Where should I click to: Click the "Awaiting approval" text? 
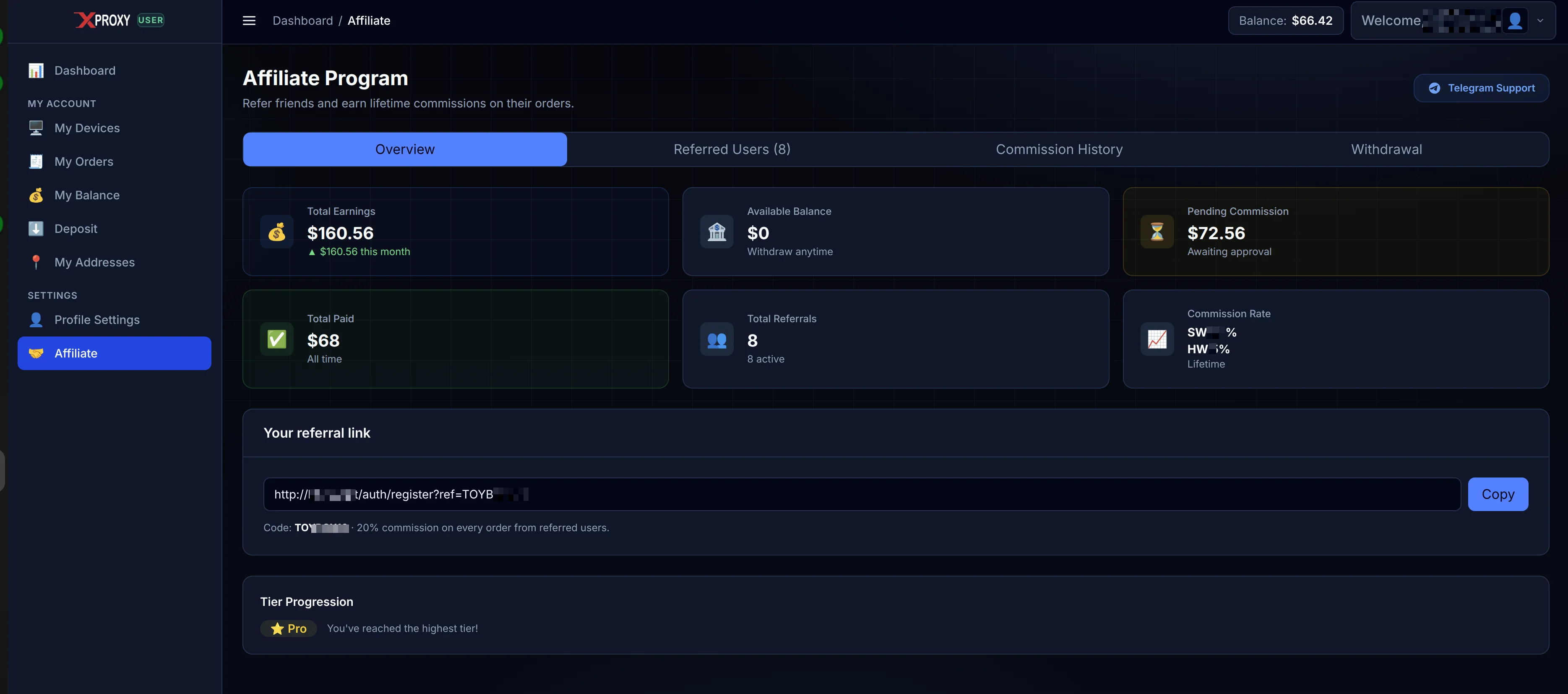[1229, 251]
